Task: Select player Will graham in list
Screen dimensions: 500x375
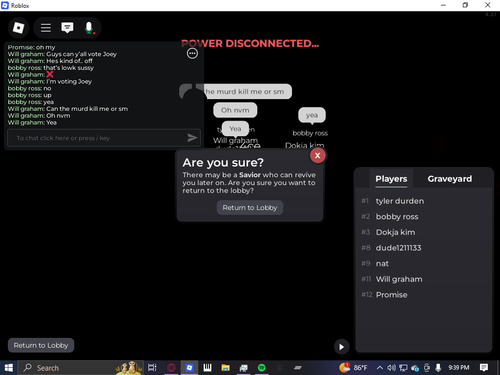Action: [399, 279]
